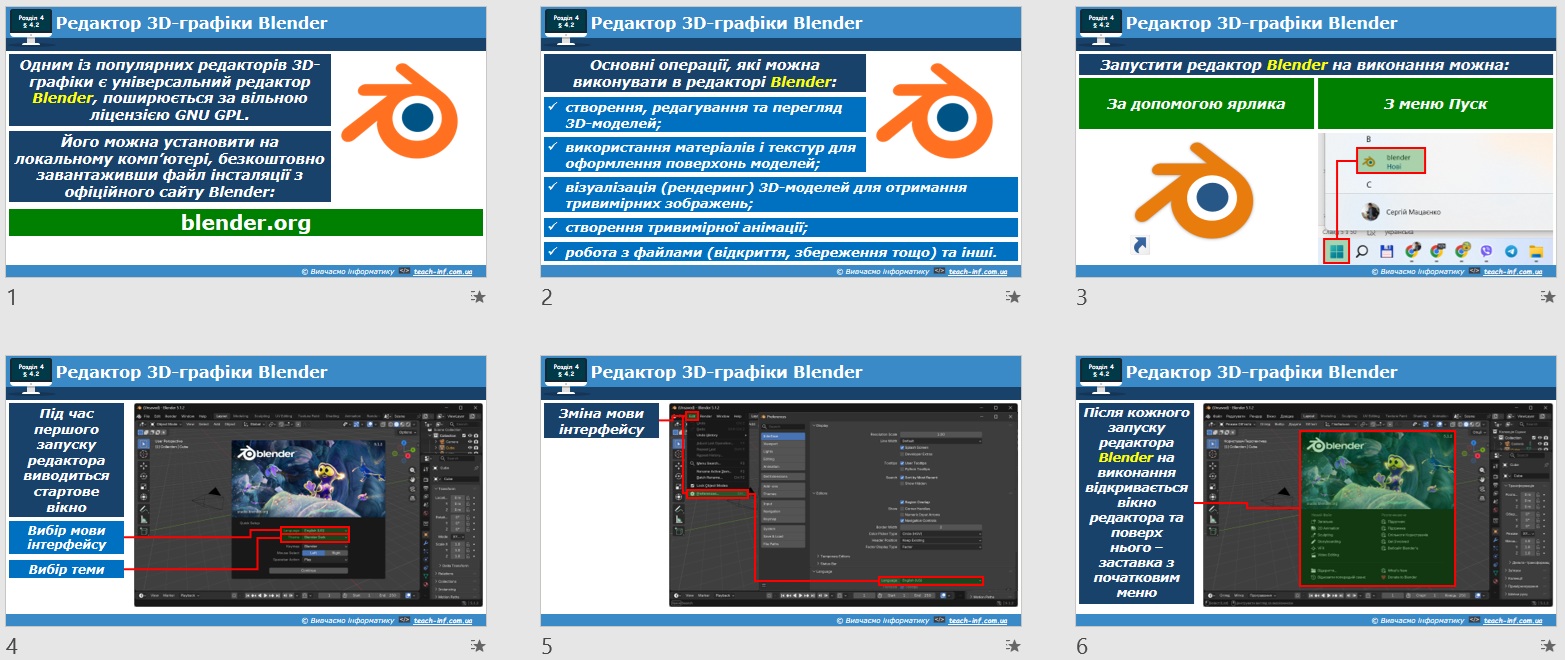Click the shortcut arrow icon on slide 3

click(x=1136, y=245)
